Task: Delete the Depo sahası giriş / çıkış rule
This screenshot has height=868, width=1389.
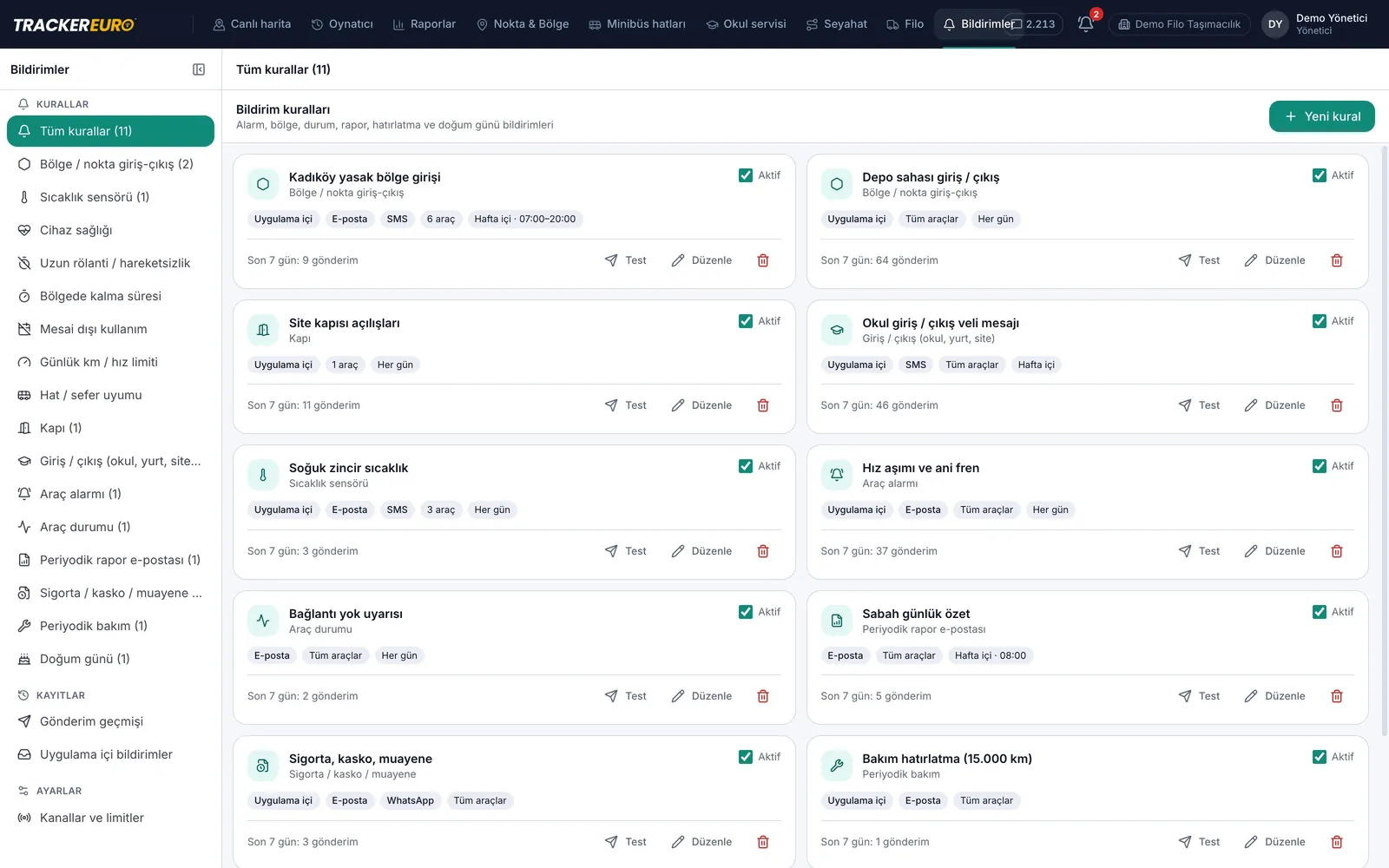Action: [1337, 260]
